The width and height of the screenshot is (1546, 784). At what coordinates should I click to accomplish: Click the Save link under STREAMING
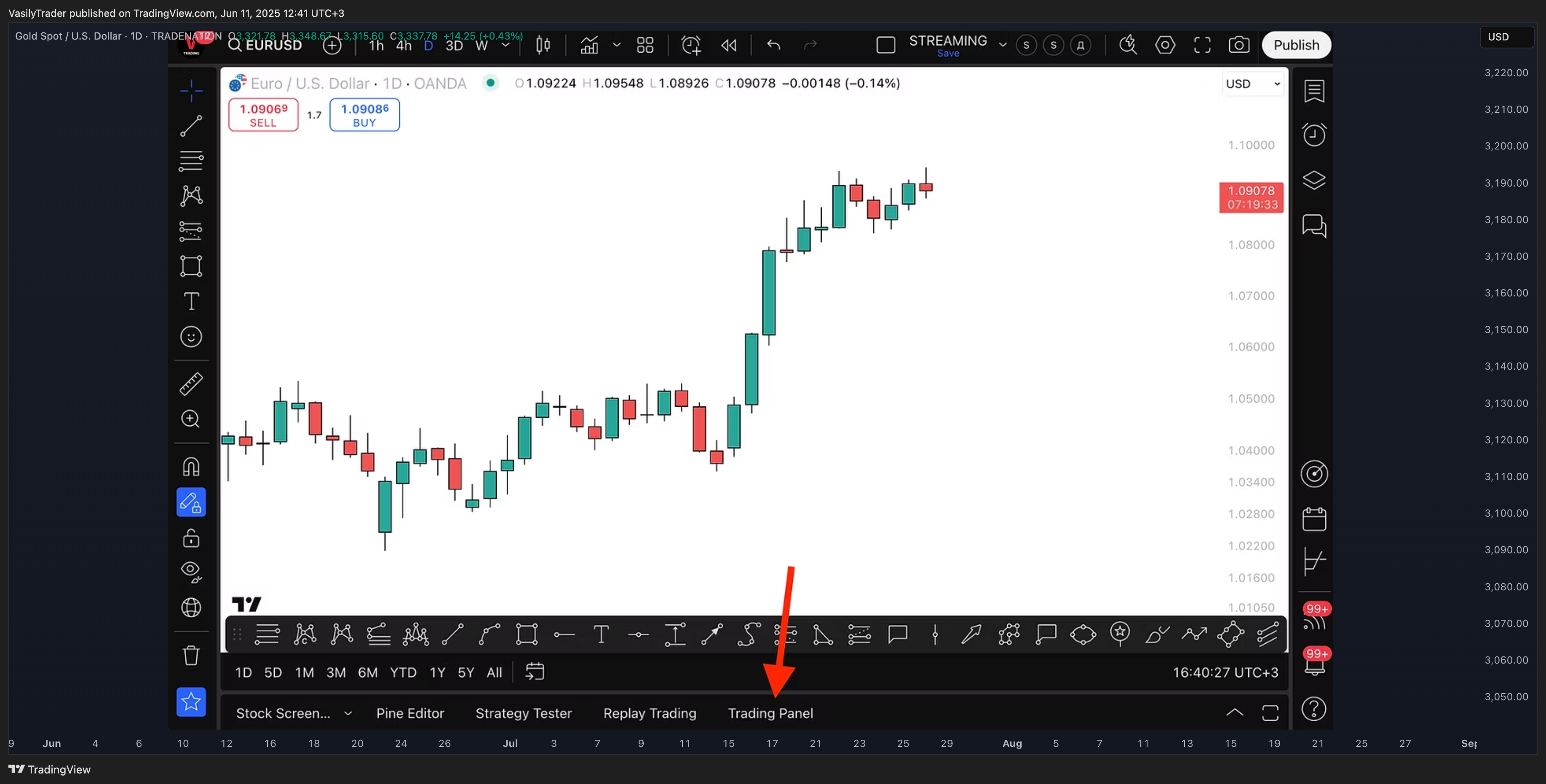coord(948,53)
